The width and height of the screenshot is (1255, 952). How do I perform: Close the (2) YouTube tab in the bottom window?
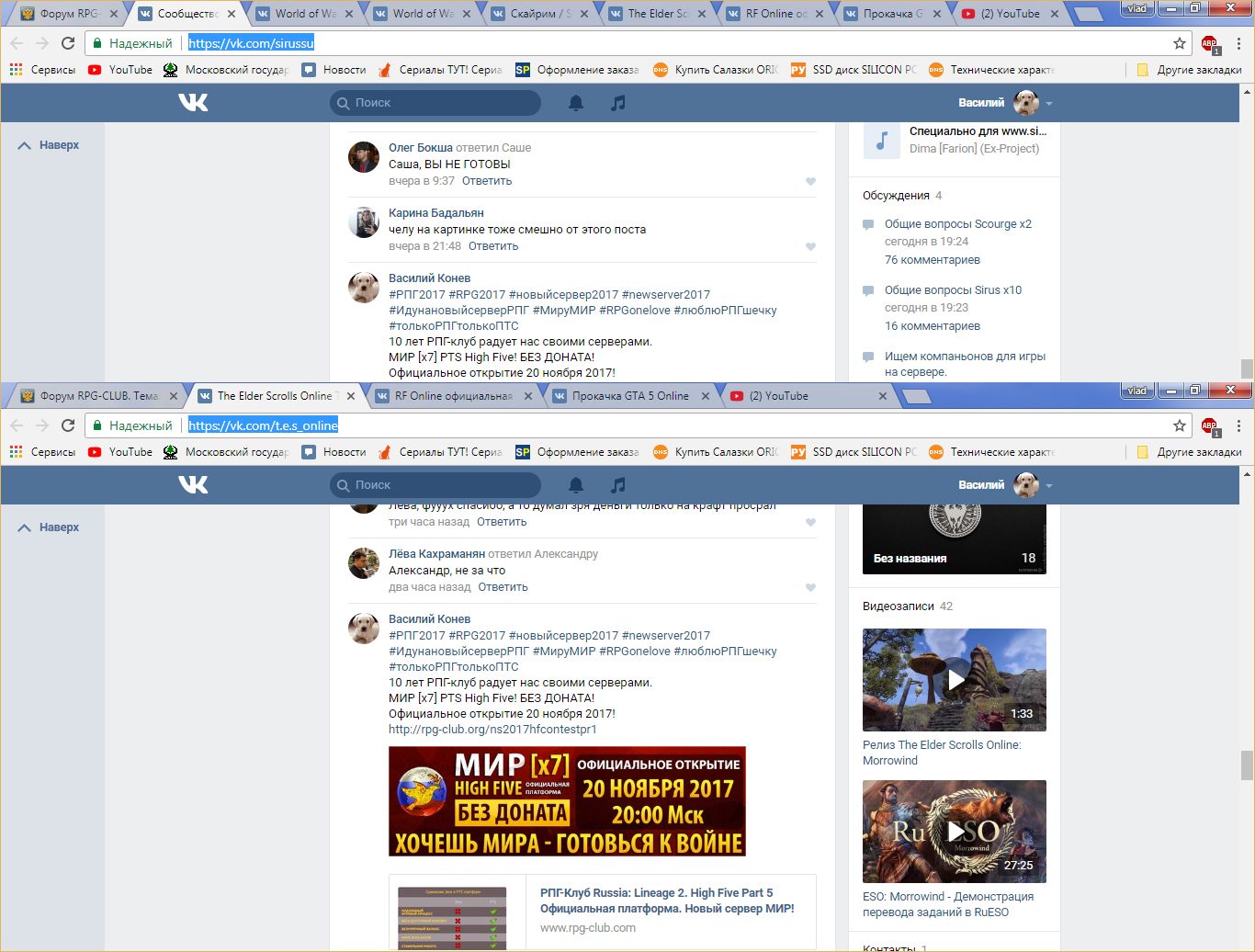(883, 396)
